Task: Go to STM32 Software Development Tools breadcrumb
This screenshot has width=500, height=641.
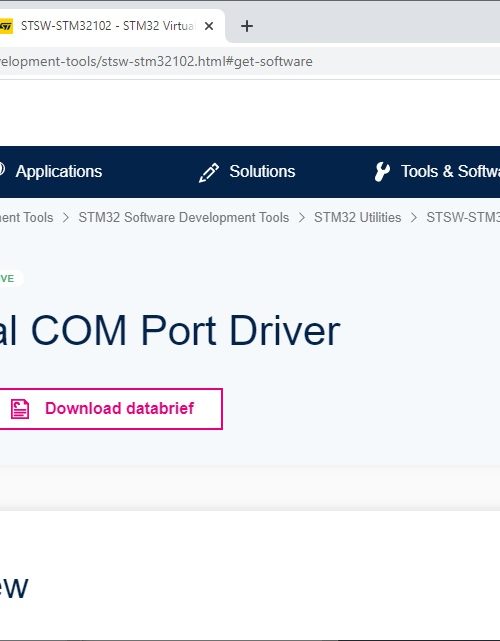Action: 184,217
